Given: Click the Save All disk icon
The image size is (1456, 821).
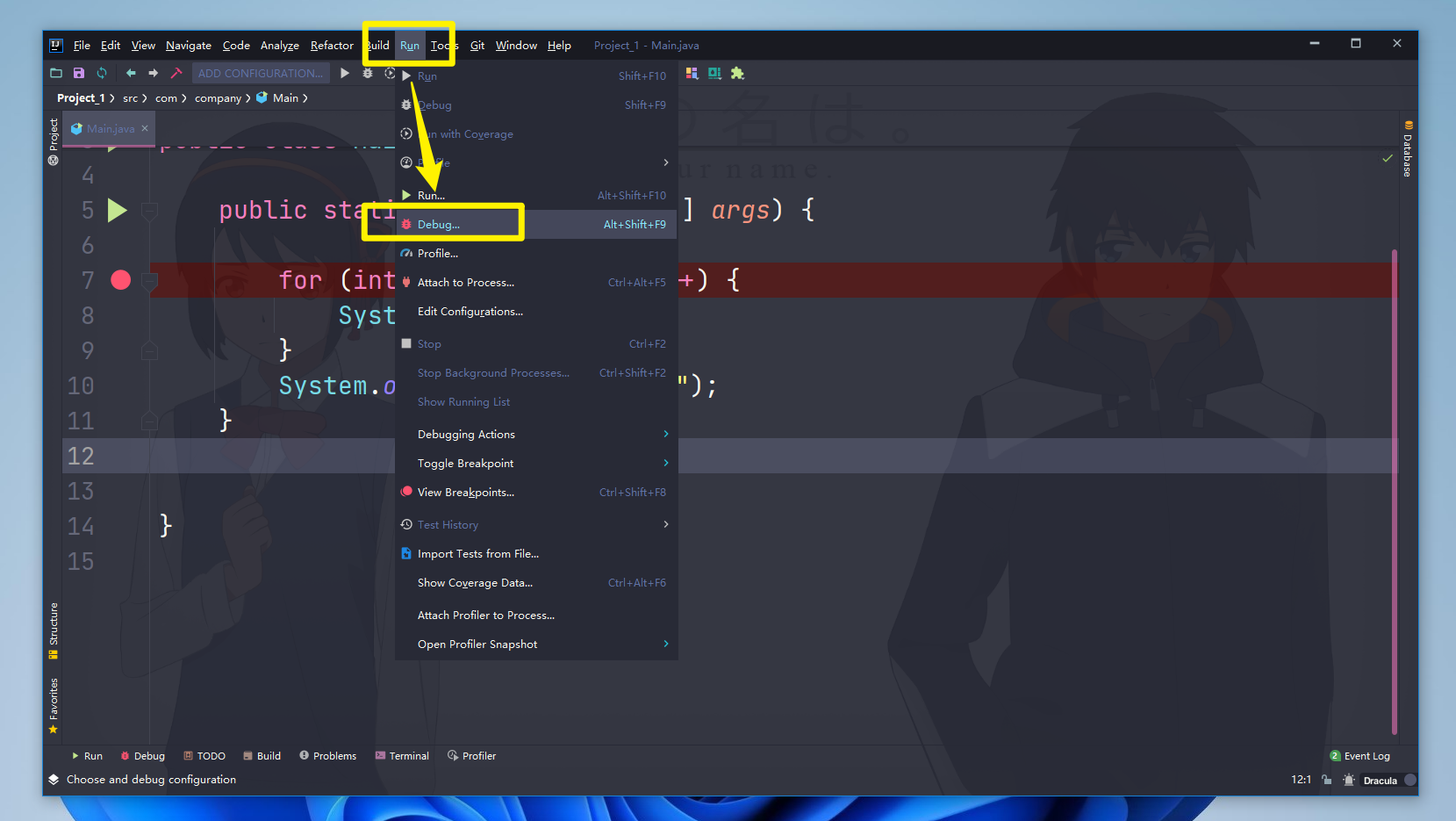Looking at the screenshot, I should pyautogui.click(x=79, y=73).
